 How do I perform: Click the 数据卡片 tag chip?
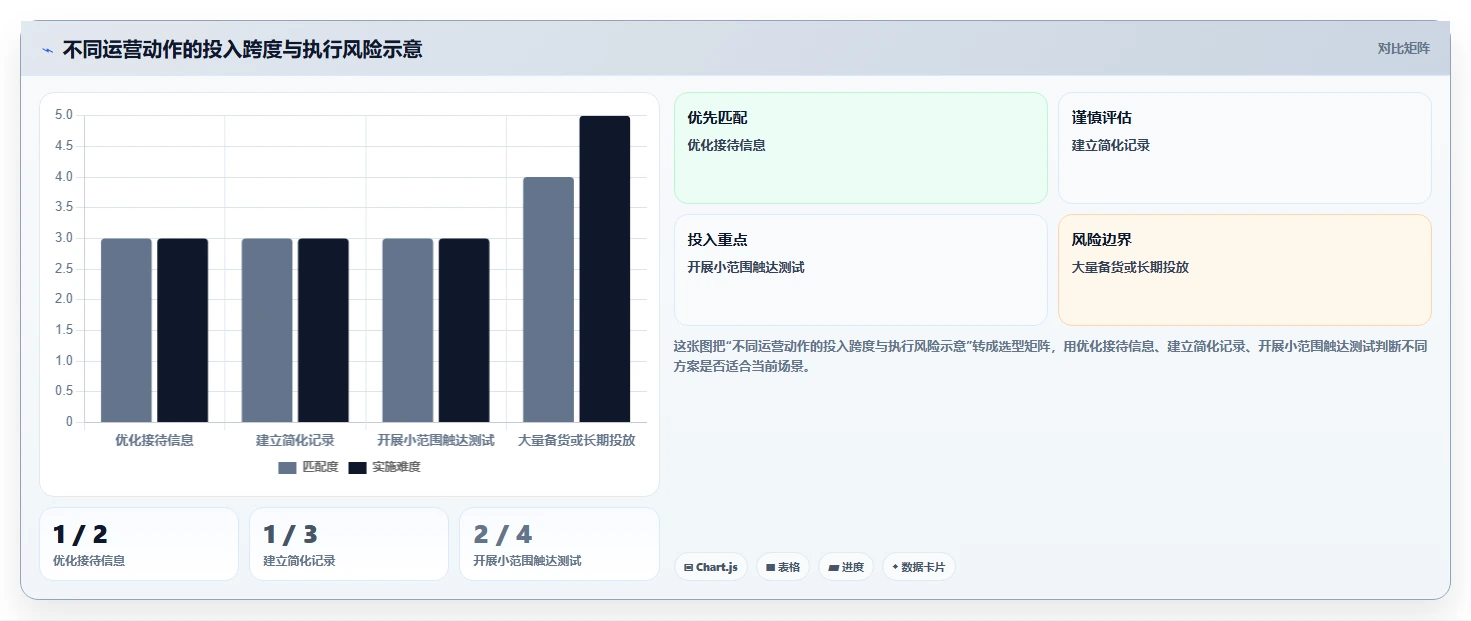point(918,567)
